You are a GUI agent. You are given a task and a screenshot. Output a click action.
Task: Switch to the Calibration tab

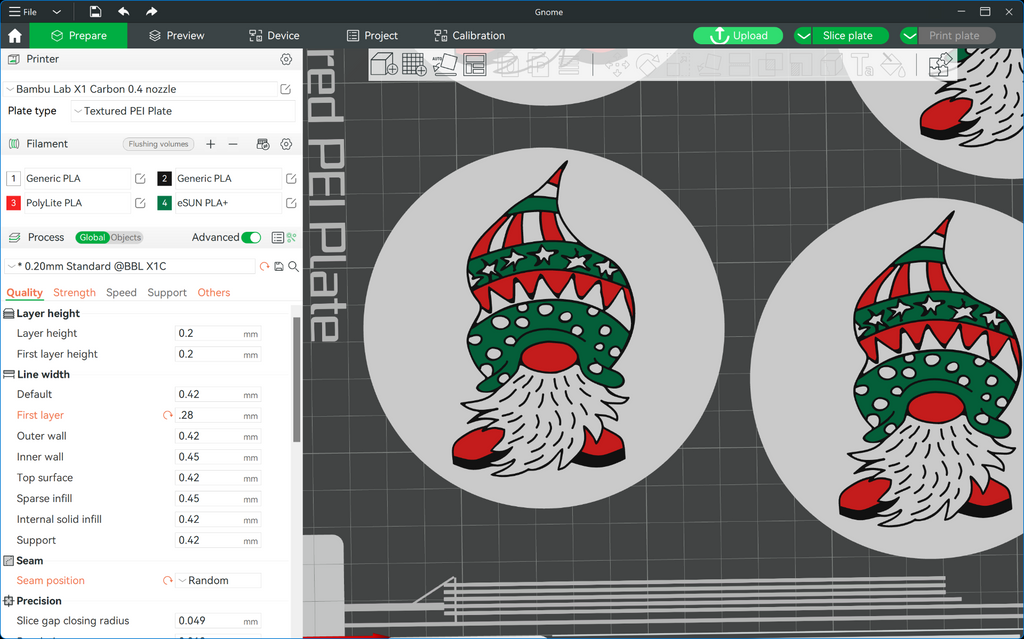point(470,35)
